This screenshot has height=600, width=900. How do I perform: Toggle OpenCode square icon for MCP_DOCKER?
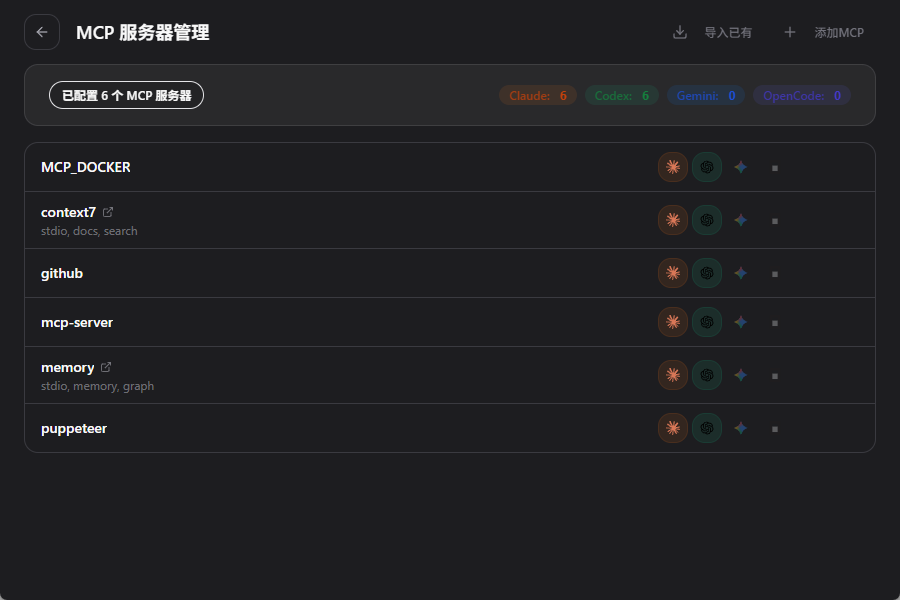click(x=775, y=168)
